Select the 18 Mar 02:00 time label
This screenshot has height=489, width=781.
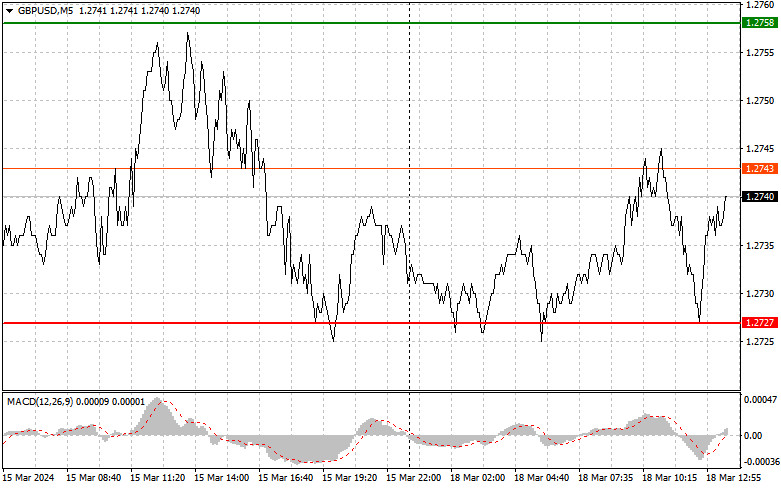pyautogui.click(x=477, y=478)
